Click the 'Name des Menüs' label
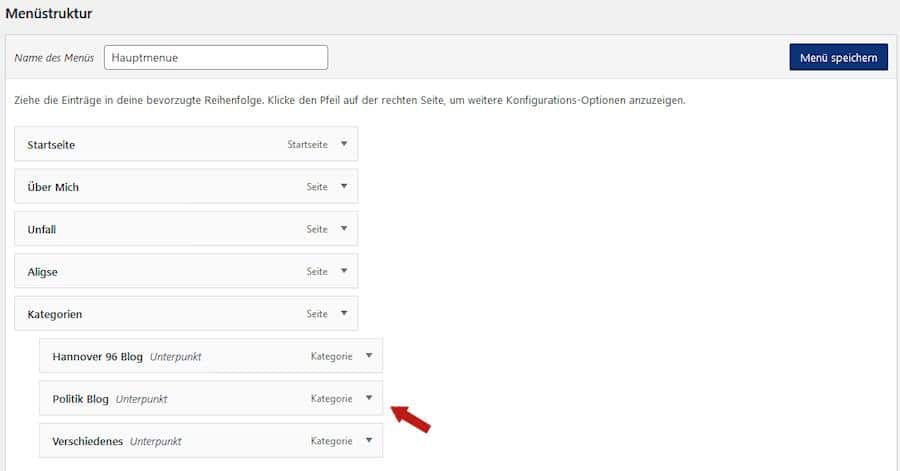The image size is (900, 471). tap(54, 58)
